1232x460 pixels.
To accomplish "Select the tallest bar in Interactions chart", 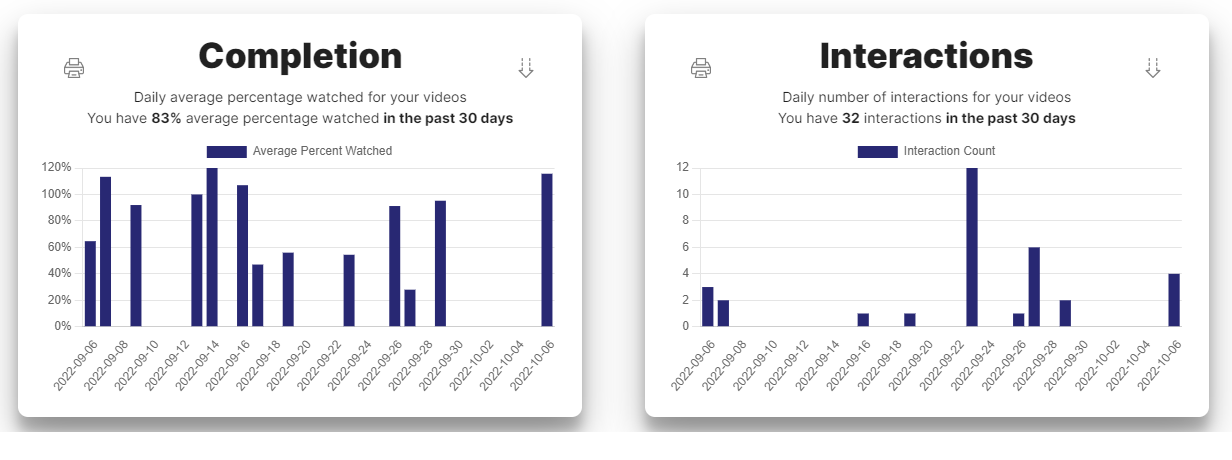I will coord(972,247).
